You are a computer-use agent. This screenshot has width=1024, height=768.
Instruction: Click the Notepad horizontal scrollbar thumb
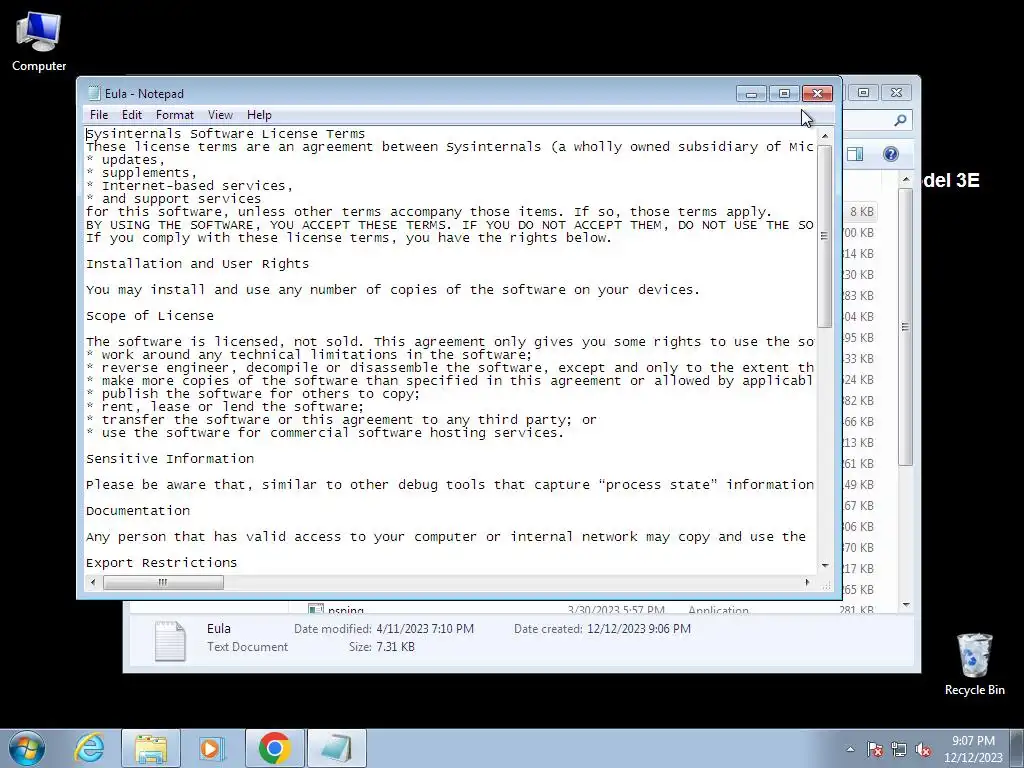[163, 582]
